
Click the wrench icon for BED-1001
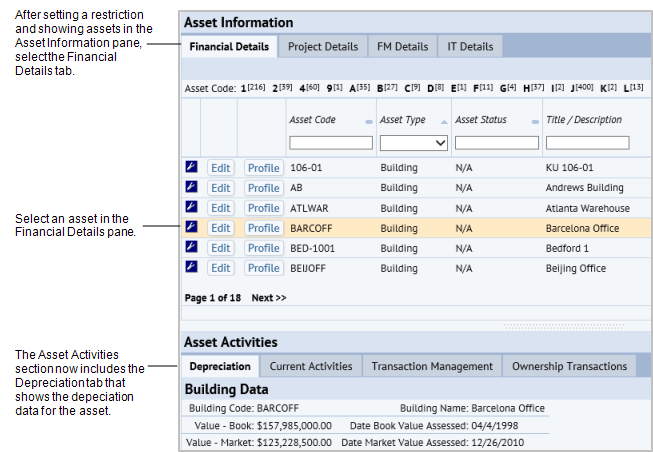(x=191, y=248)
